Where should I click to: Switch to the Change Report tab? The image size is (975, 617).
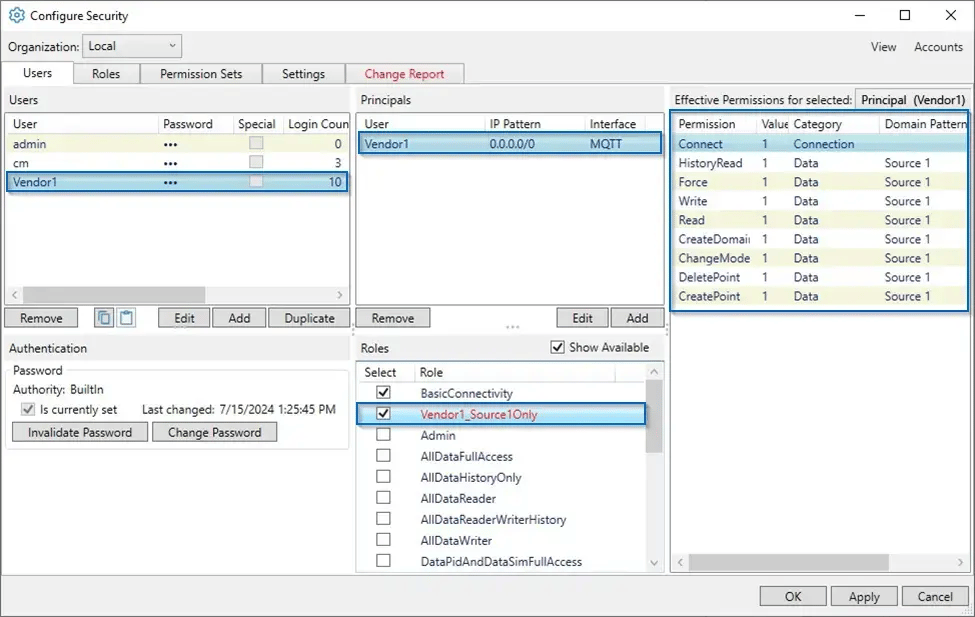pos(404,73)
